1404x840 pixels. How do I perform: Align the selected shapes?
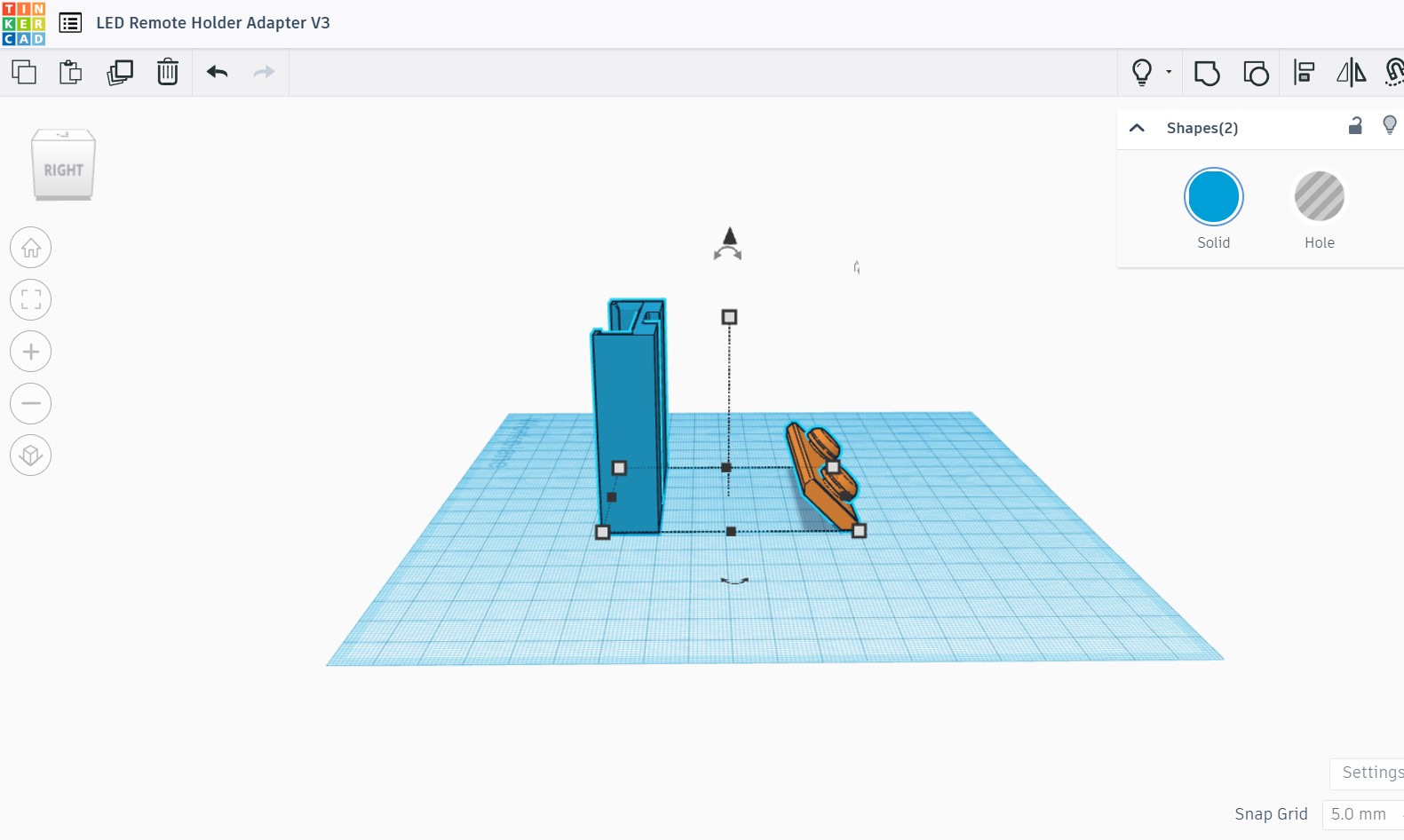coord(1304,72)
